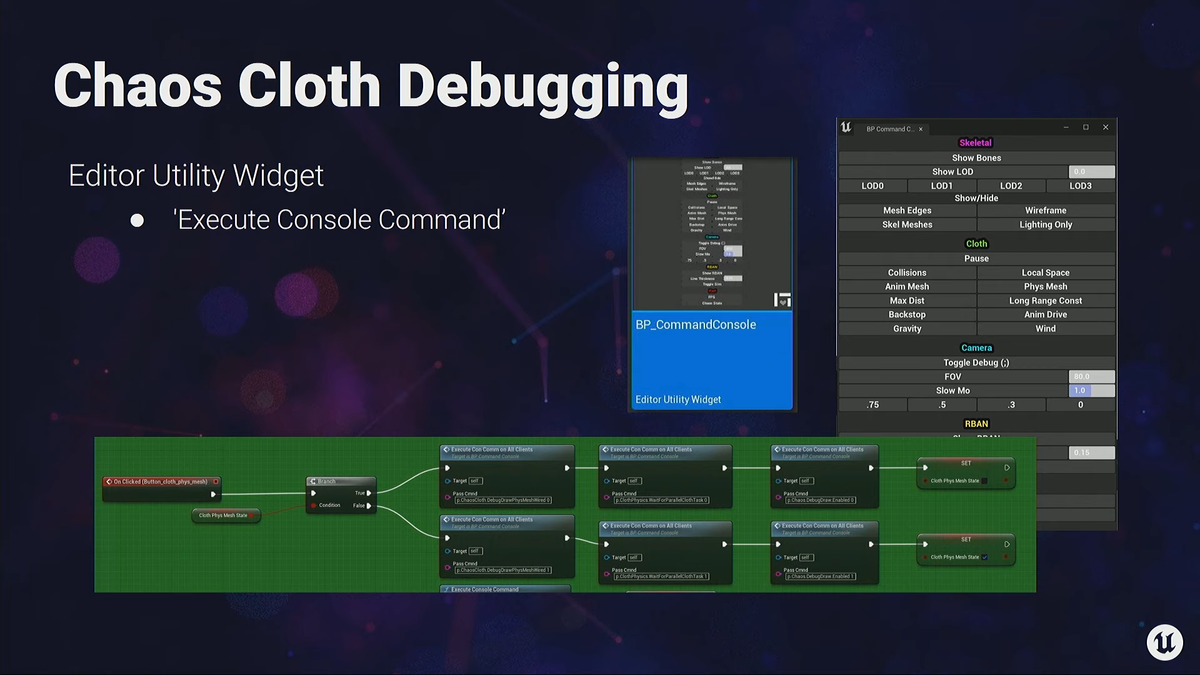Click the Pass Cmnd pin of the DebugDraw.Enabled 1 node

(x=778, y=574)
